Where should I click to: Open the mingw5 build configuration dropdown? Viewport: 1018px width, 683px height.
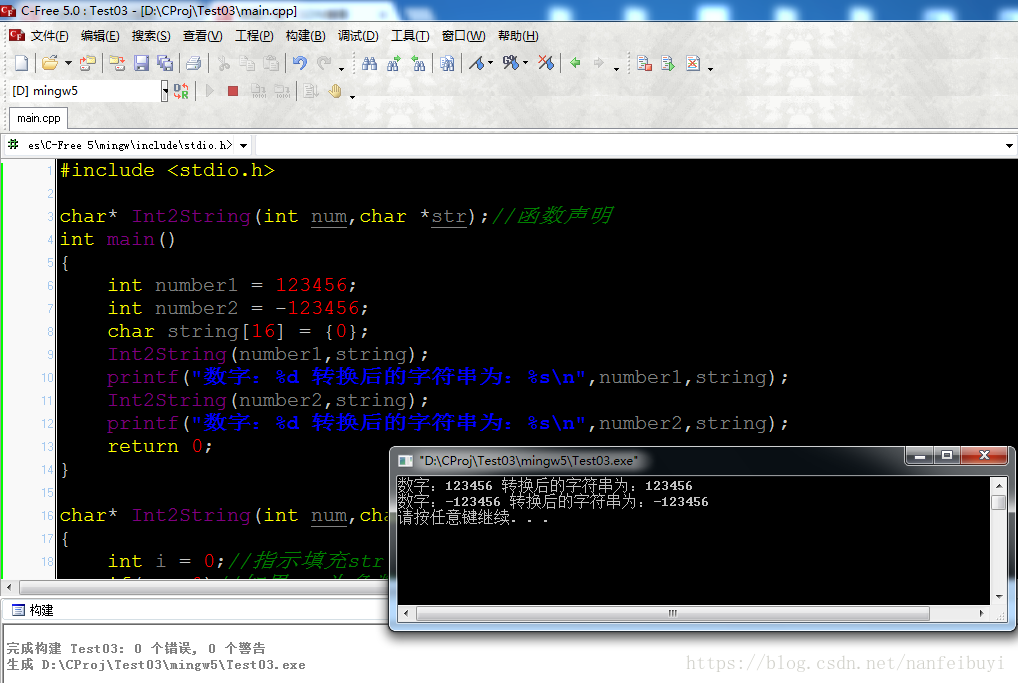(165, 91)
